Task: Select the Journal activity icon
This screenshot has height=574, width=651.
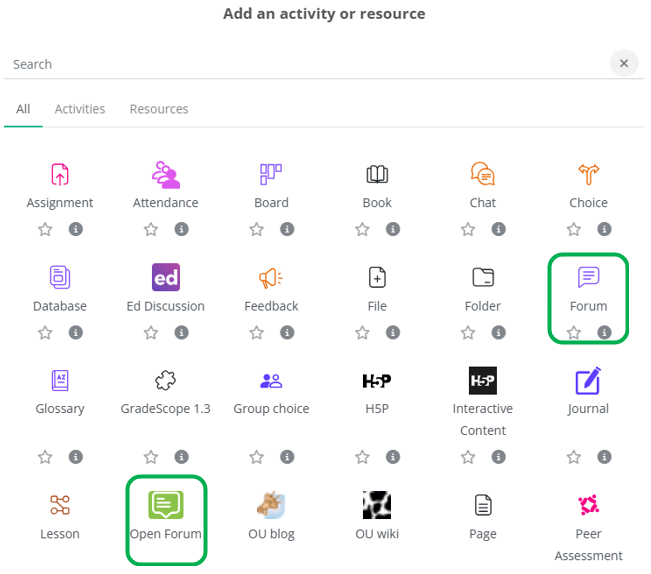Action: (x=588, y=381)
